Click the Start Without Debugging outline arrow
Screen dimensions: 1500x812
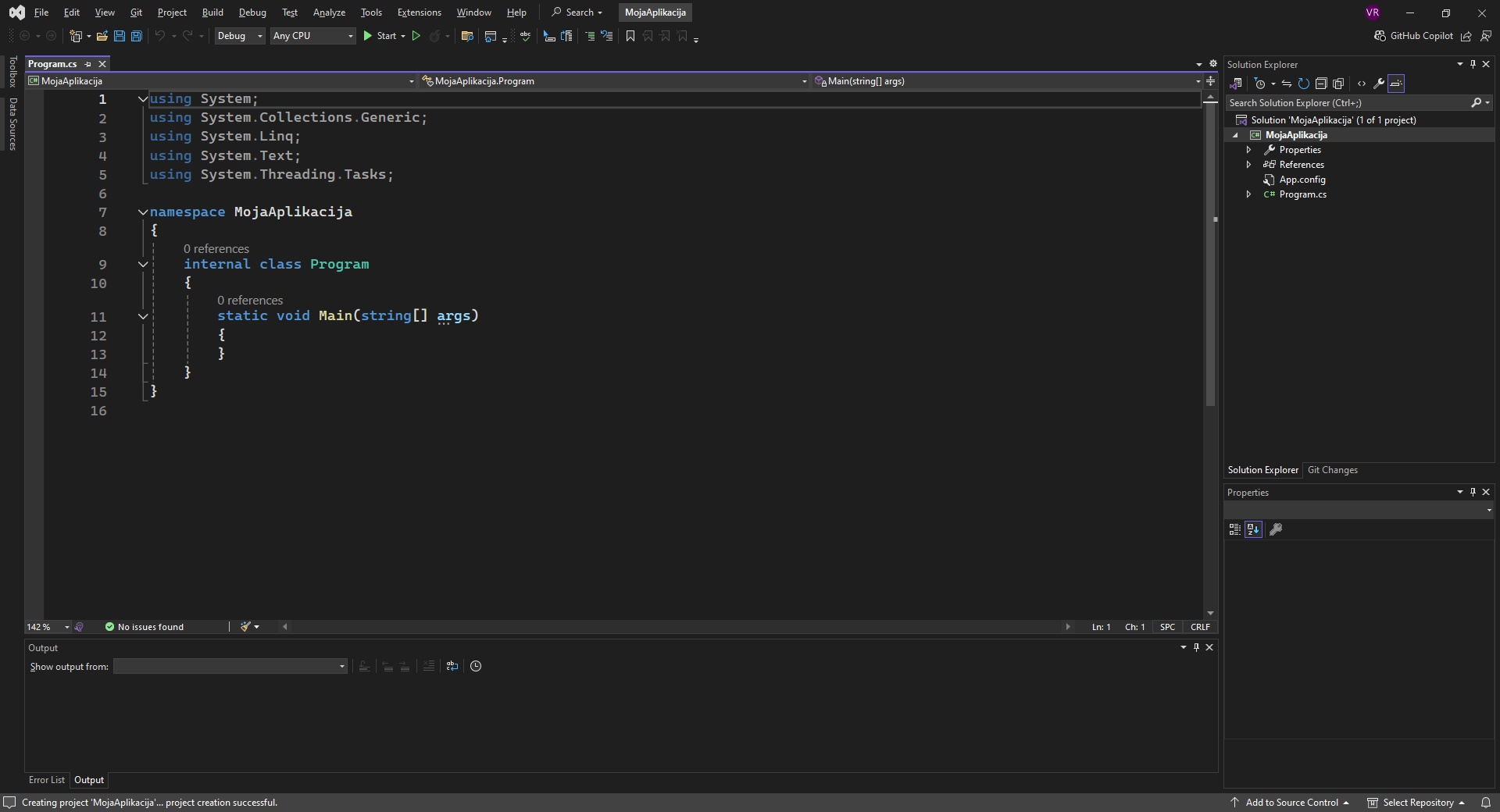[416, 36]
